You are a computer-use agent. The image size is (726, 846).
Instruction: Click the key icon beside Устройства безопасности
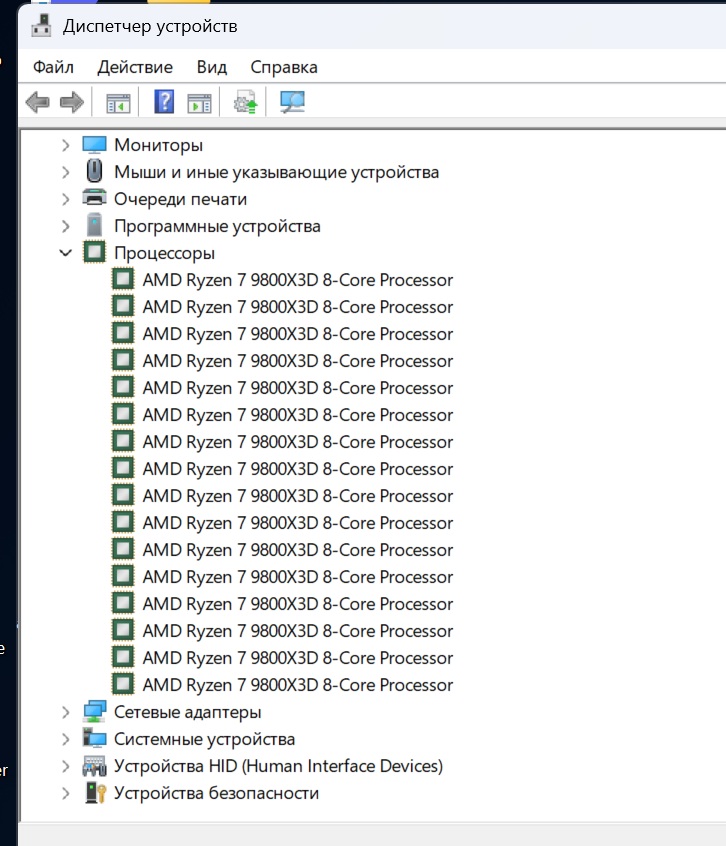pyautogui.click(x=95, y=793)
